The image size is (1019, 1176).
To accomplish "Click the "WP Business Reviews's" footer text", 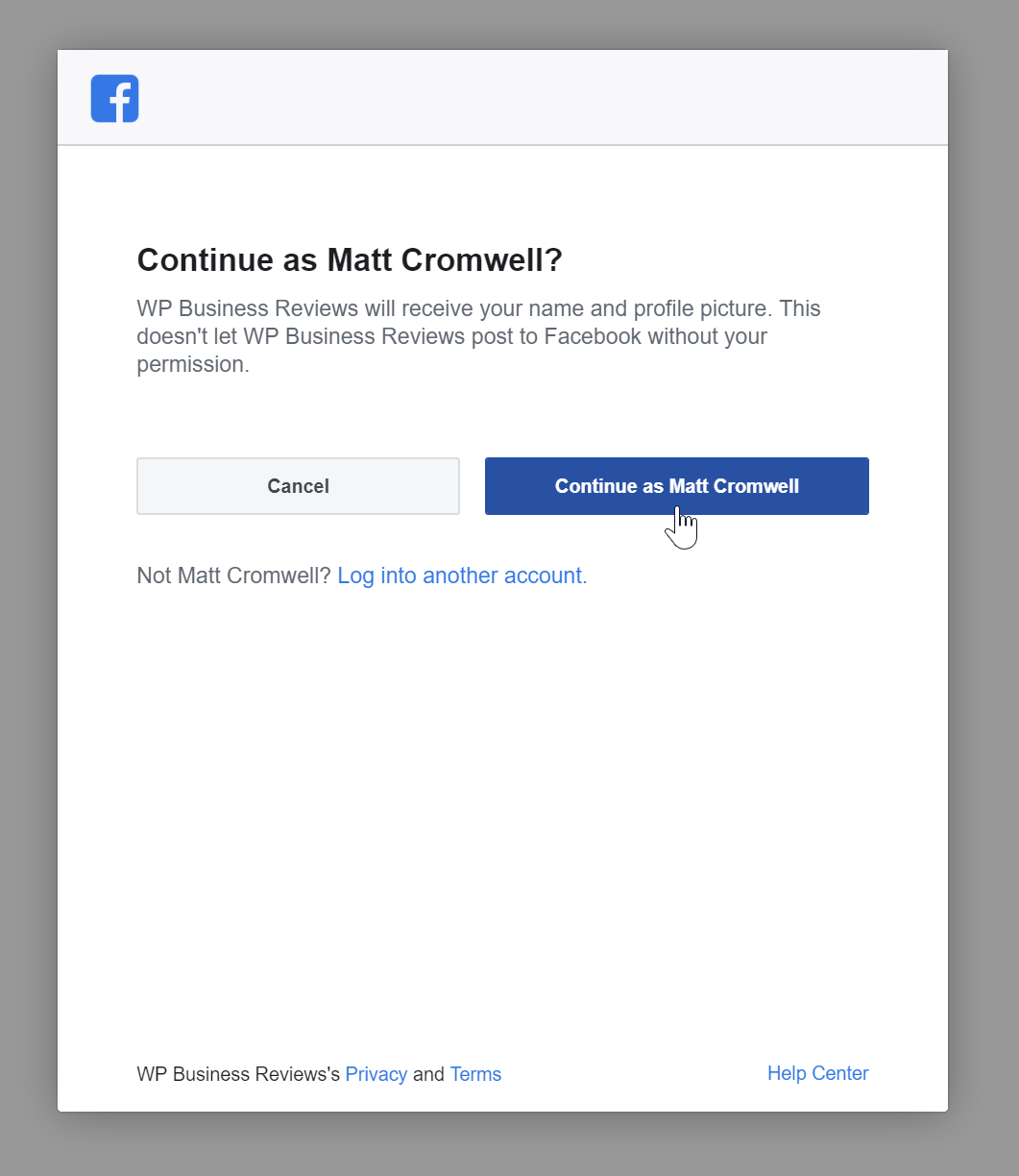I will [238, 1074].
